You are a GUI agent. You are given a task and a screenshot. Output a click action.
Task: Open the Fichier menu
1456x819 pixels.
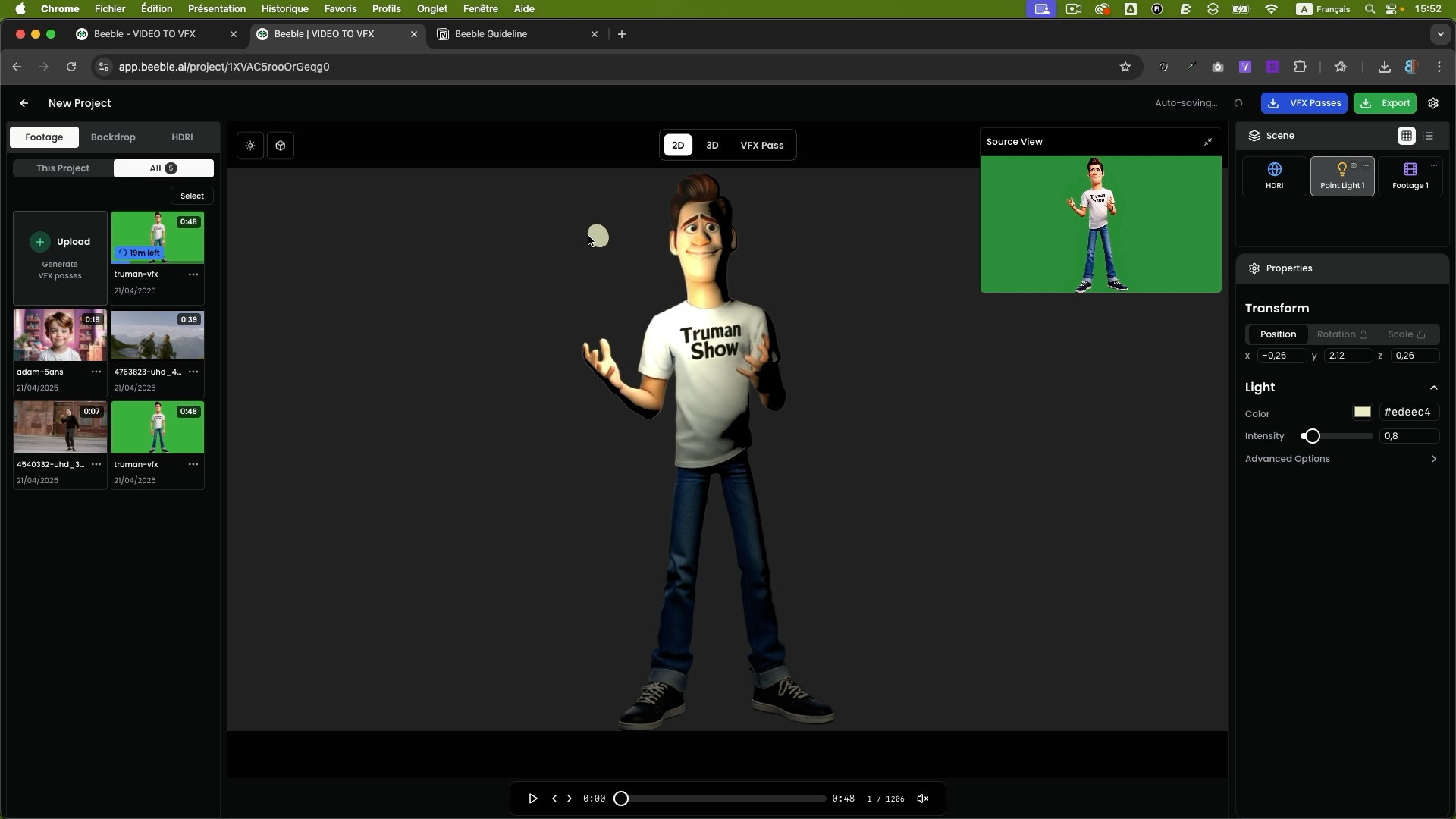click(110, 9)
